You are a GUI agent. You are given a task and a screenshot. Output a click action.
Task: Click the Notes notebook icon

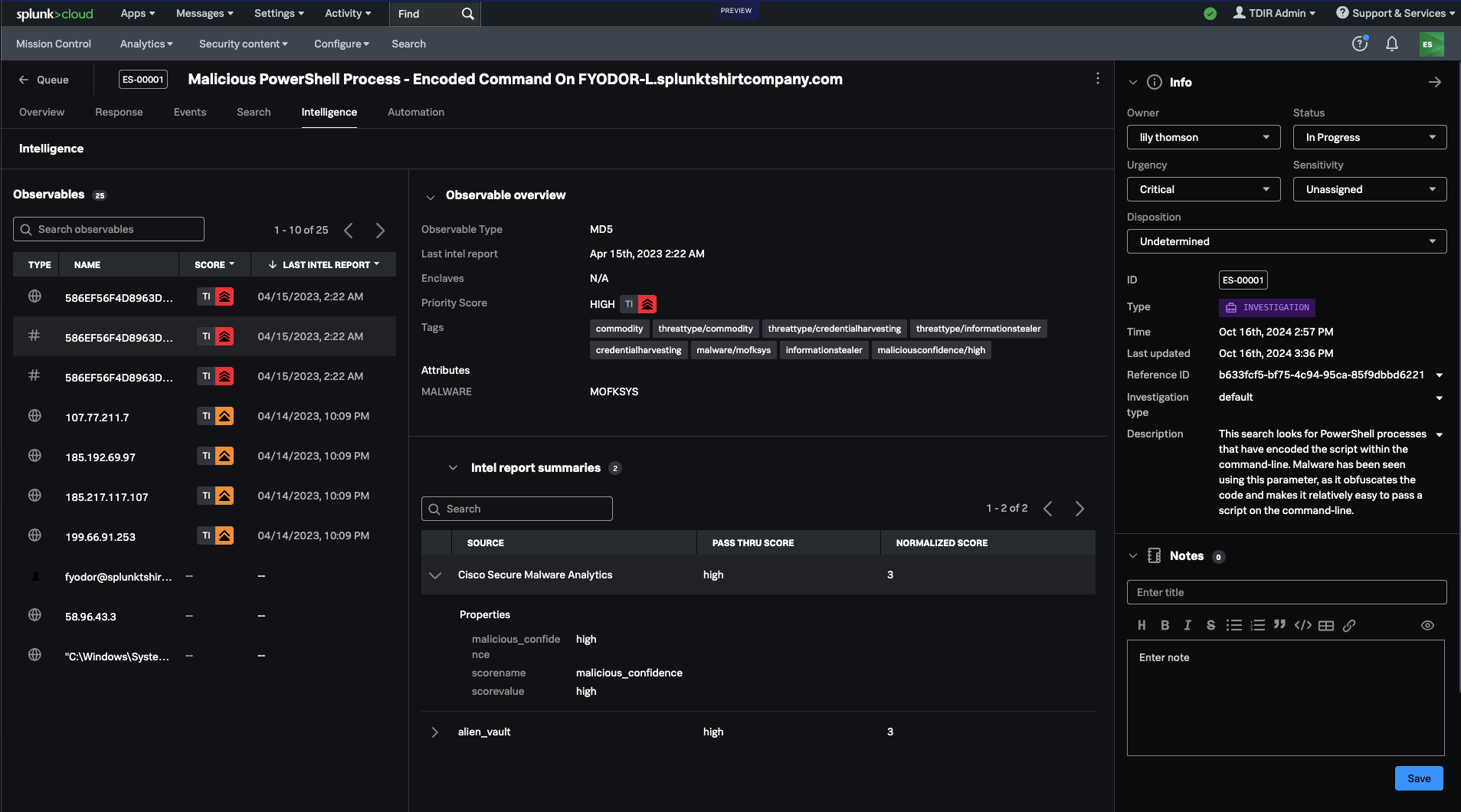point(1154,555)
